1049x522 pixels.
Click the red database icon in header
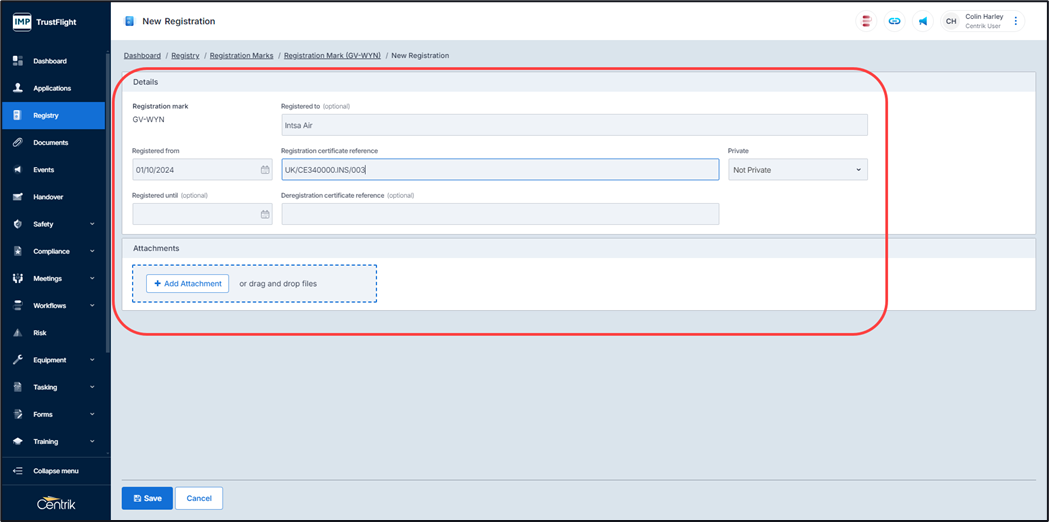point(866,21)
